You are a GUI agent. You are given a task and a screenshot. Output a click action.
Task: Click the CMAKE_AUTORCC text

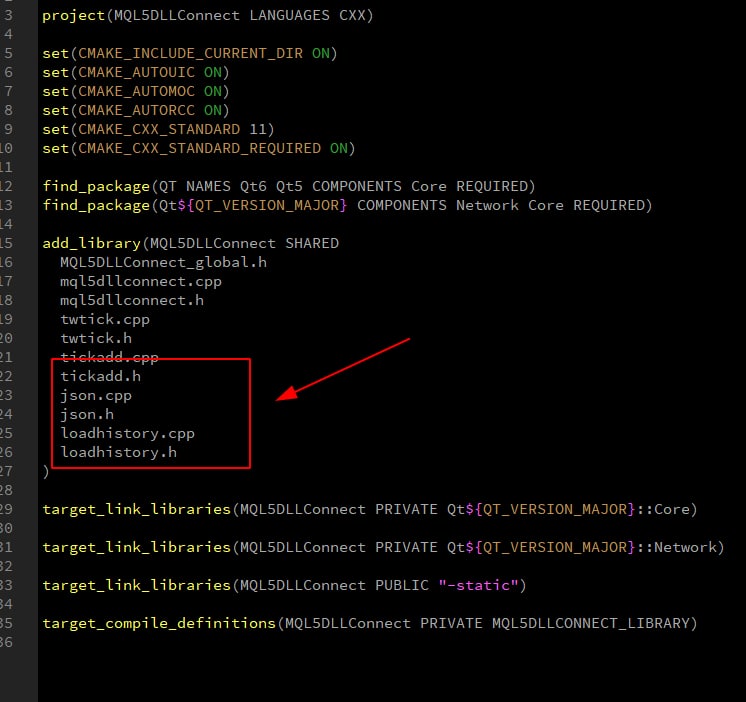pos(137,110)
